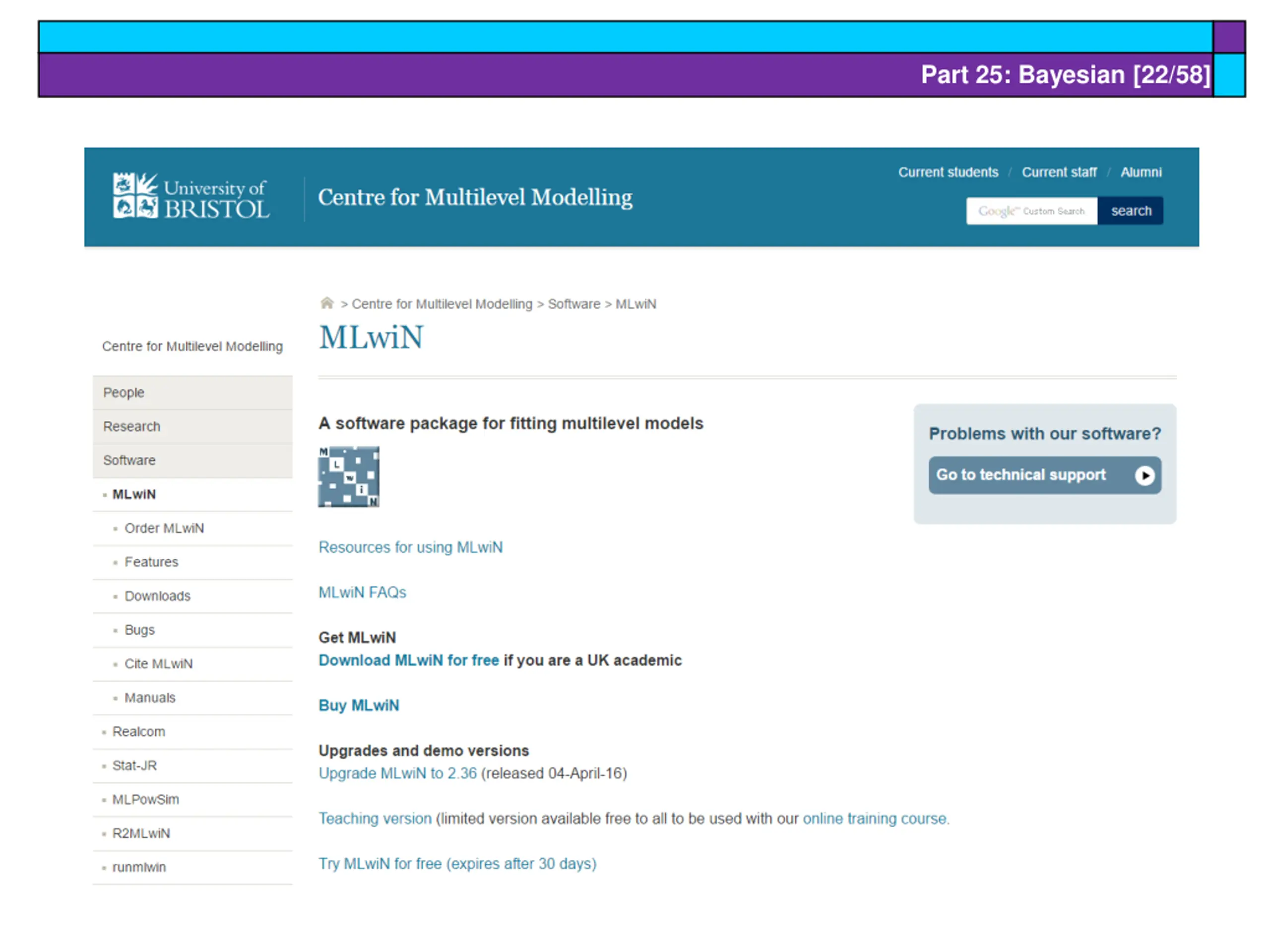Viewport: 1270px width, 952px height.
Task: Select MLwiN in the breadcrumb
Action: tap(635, 304)
